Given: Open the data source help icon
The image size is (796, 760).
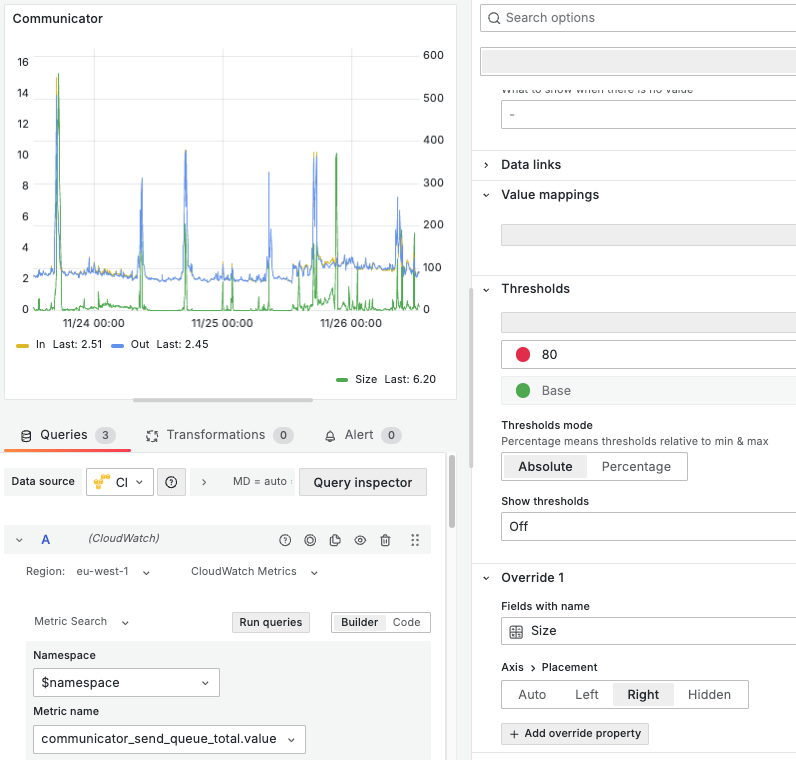Looking at the screenshot, I should 171,482.
